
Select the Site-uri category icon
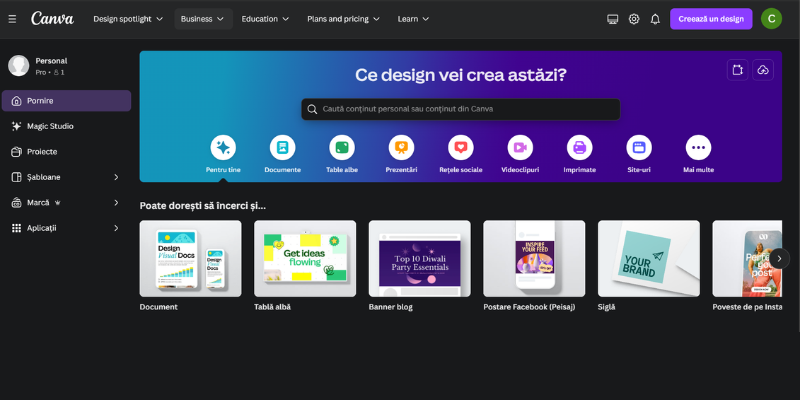click(639, 147)
